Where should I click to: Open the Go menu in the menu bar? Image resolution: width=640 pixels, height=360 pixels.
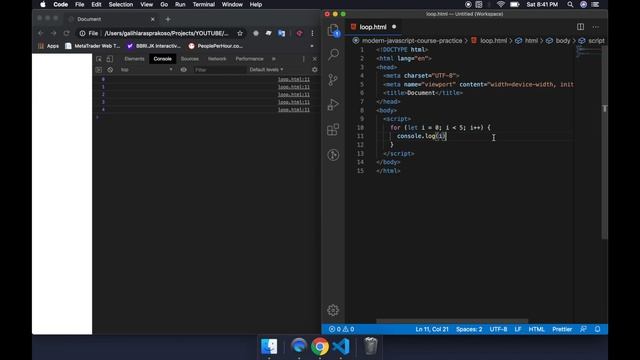coord(164,4)
